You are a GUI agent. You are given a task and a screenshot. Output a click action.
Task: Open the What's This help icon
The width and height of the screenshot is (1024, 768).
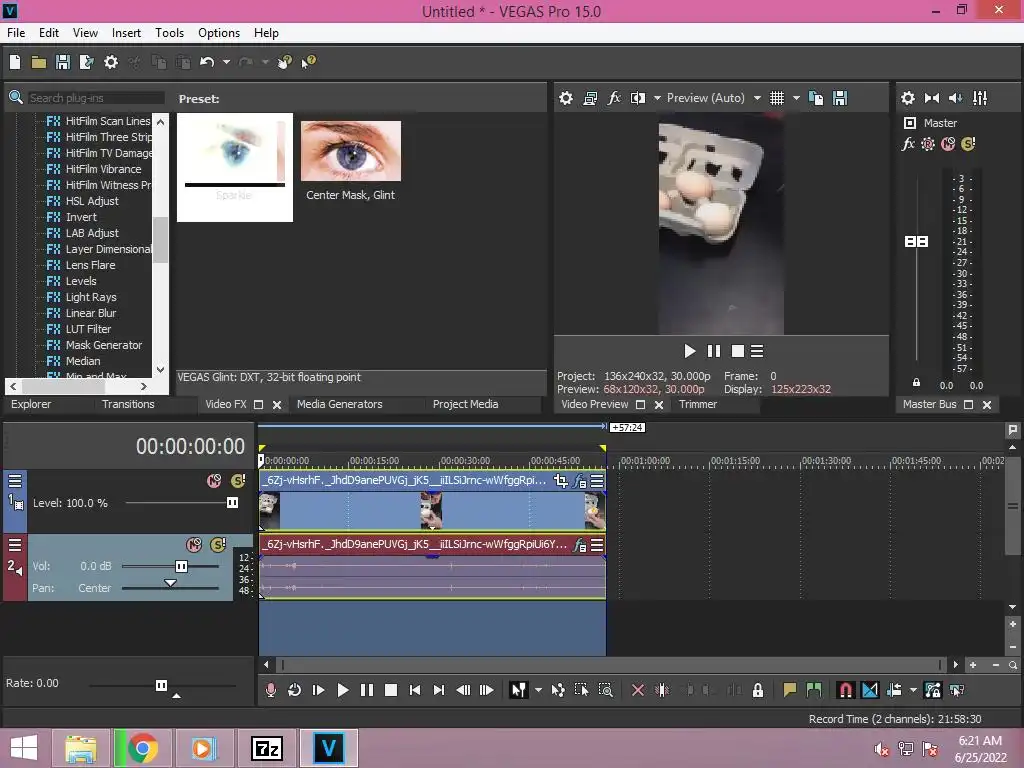point(308,62)
